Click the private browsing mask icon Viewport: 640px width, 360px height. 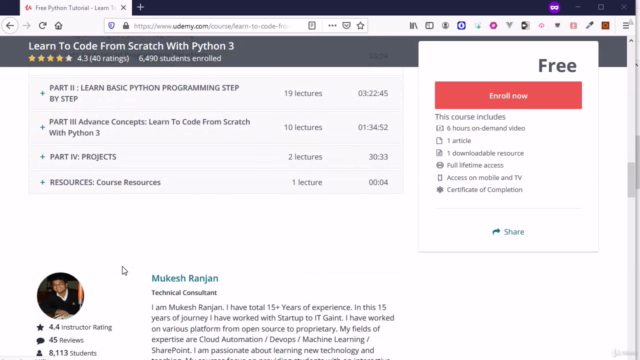click(x=554, y=7)
